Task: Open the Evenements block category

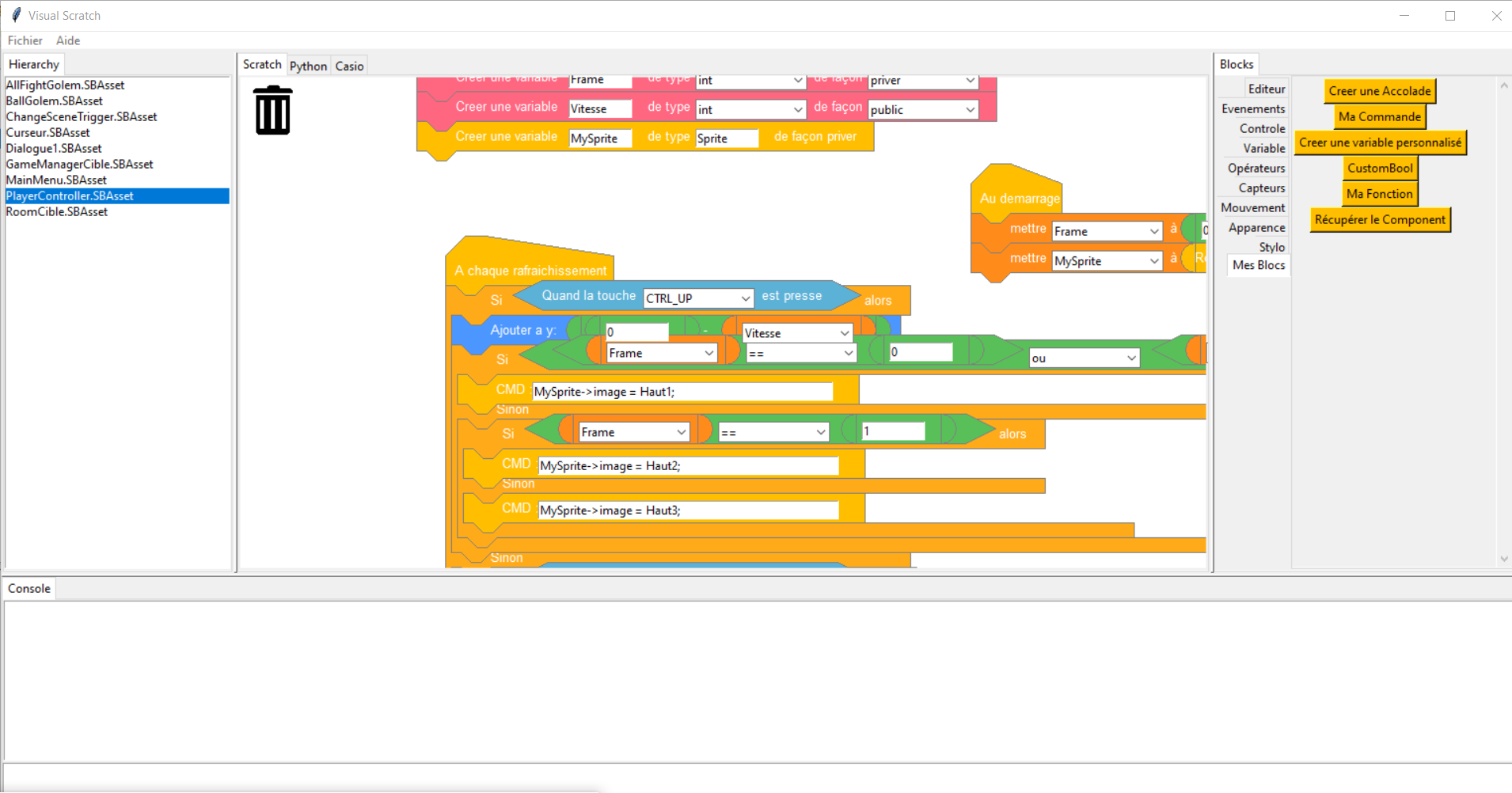Action: tap(1253, 109)
